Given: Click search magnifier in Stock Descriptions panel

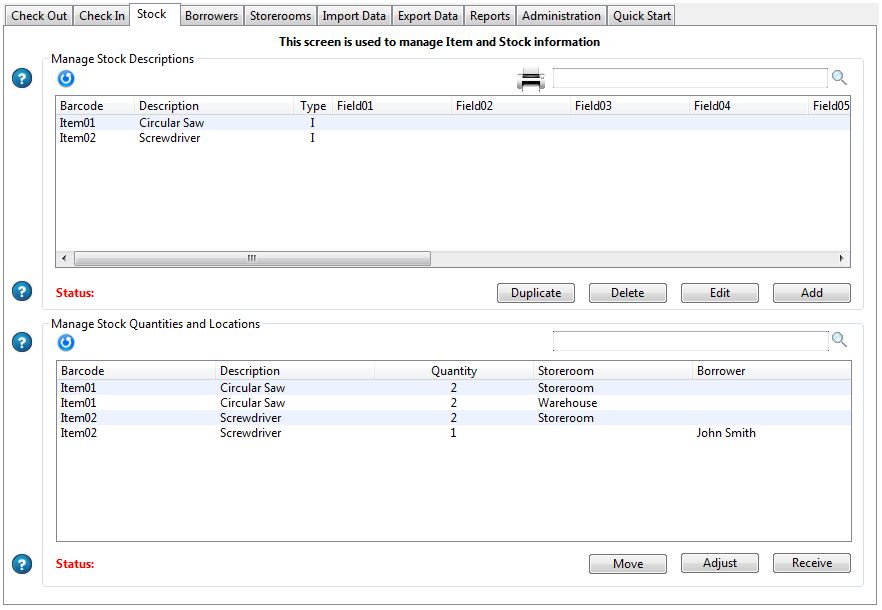Looking at the screenshot, I should (x=839, y=78).
